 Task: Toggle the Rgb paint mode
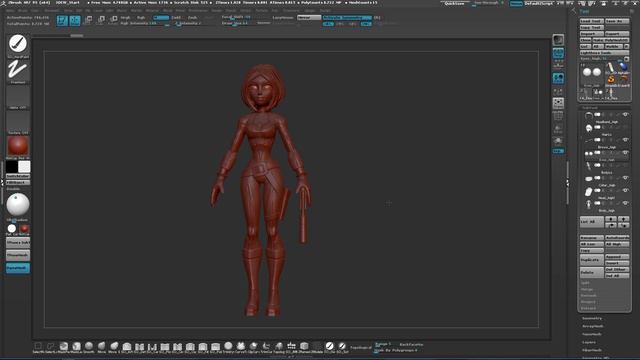tap(141, 18)
